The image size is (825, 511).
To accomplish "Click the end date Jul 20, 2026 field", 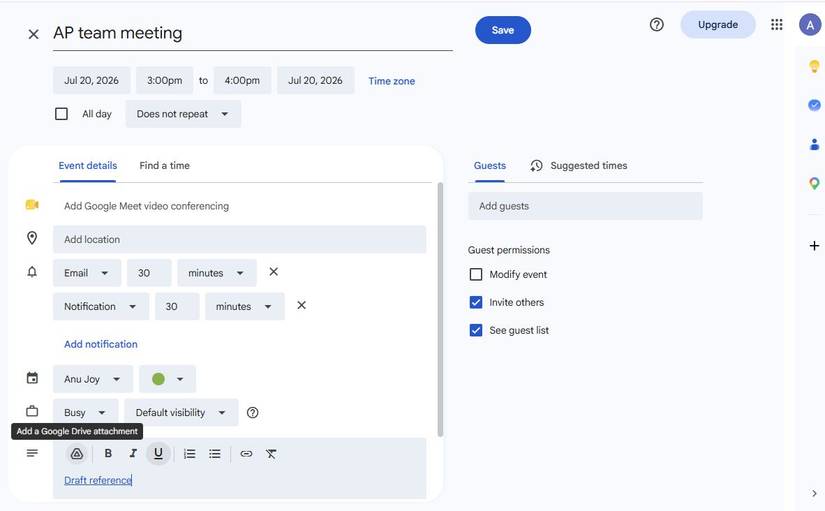I will tap(315, 81).
